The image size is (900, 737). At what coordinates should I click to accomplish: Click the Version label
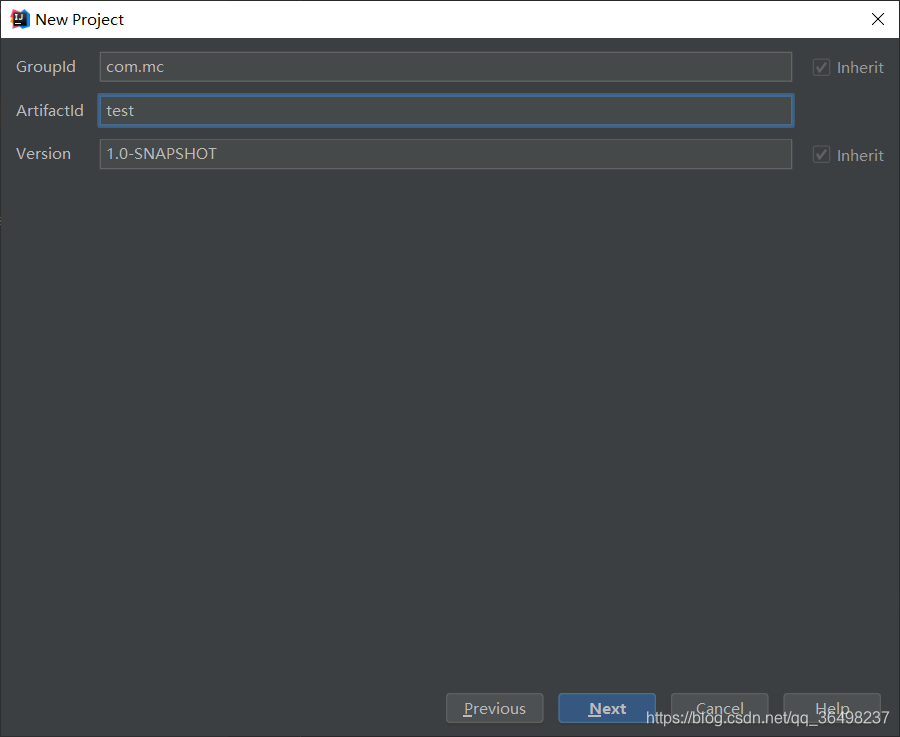[x=44, y=154]
